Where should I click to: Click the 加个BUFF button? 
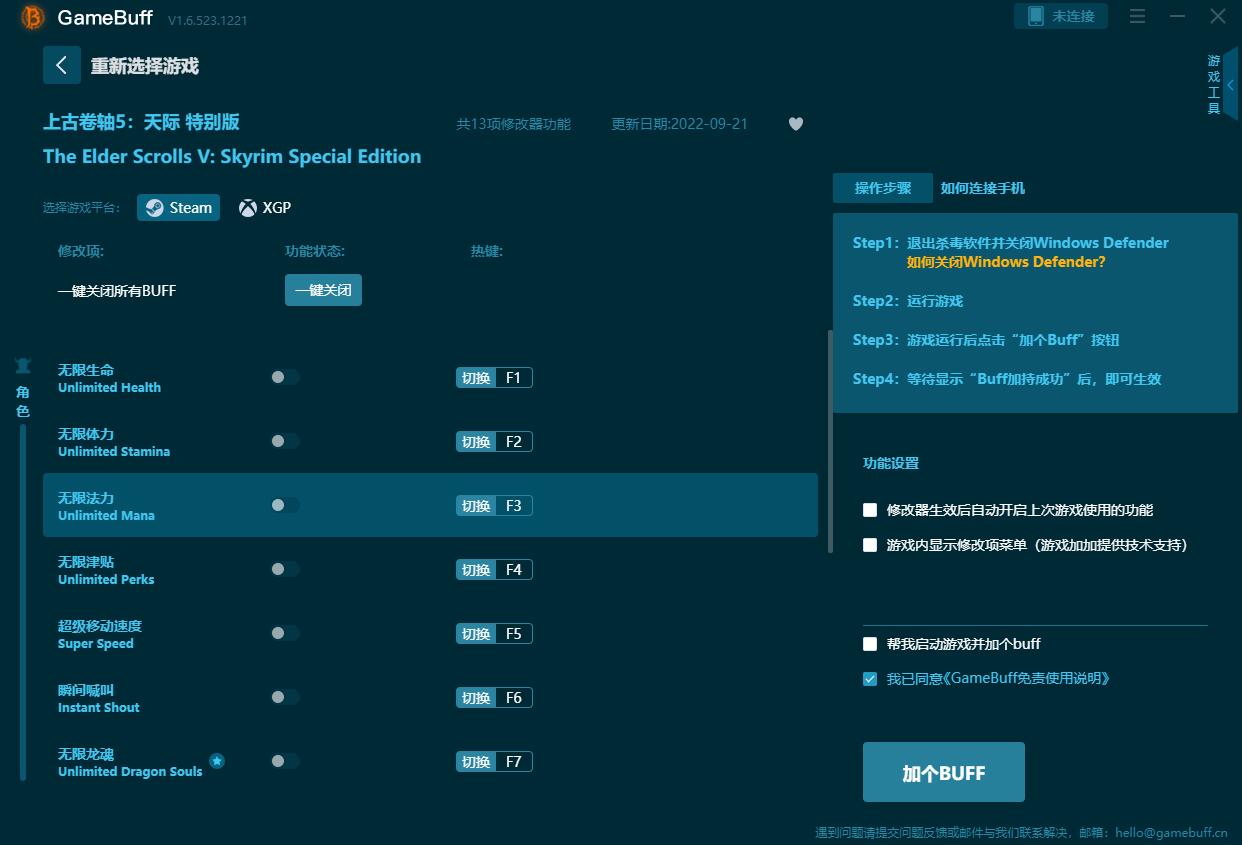[x=944, y=772]
